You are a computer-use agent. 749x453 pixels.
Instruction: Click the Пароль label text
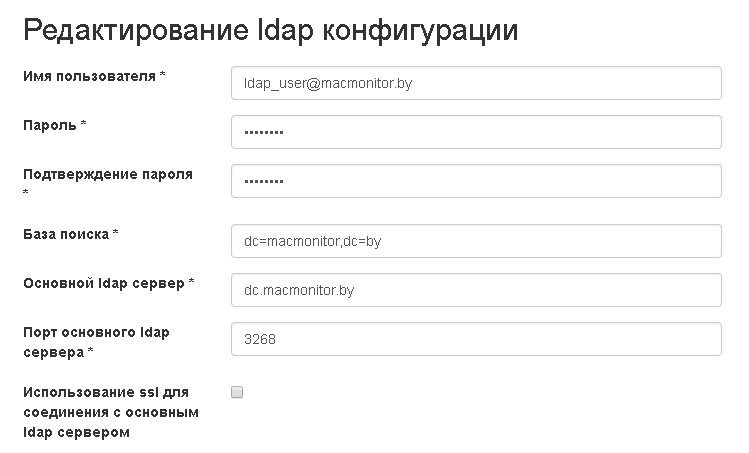[x=49, y=125]
